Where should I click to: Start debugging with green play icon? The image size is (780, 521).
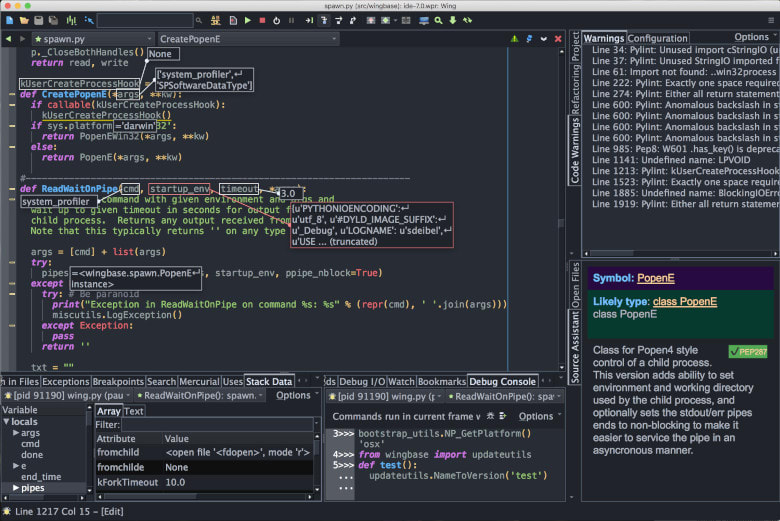coord(247,20)
